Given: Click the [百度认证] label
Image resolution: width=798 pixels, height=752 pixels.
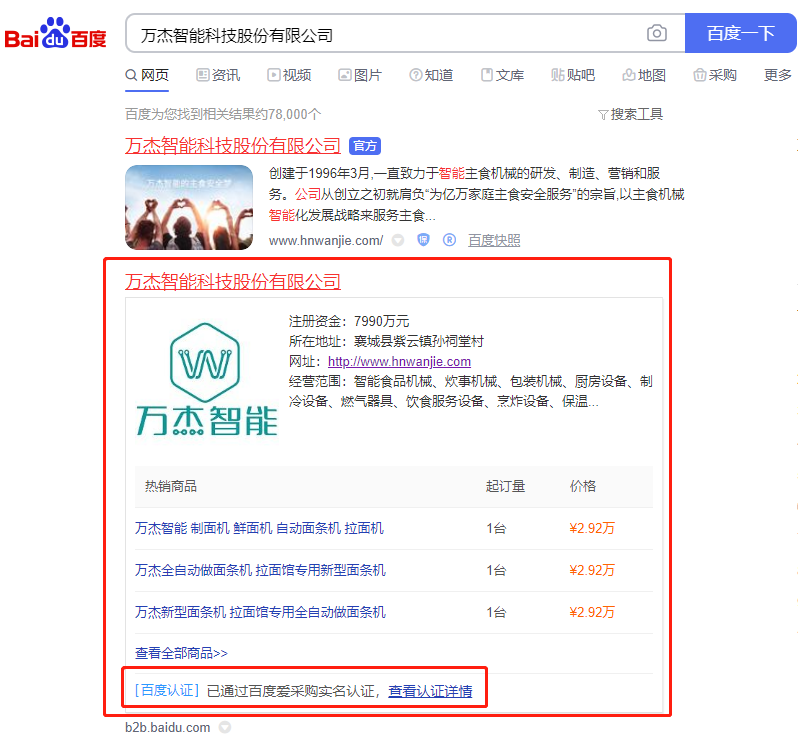Looking at the screenshot, I should (167, 690).
